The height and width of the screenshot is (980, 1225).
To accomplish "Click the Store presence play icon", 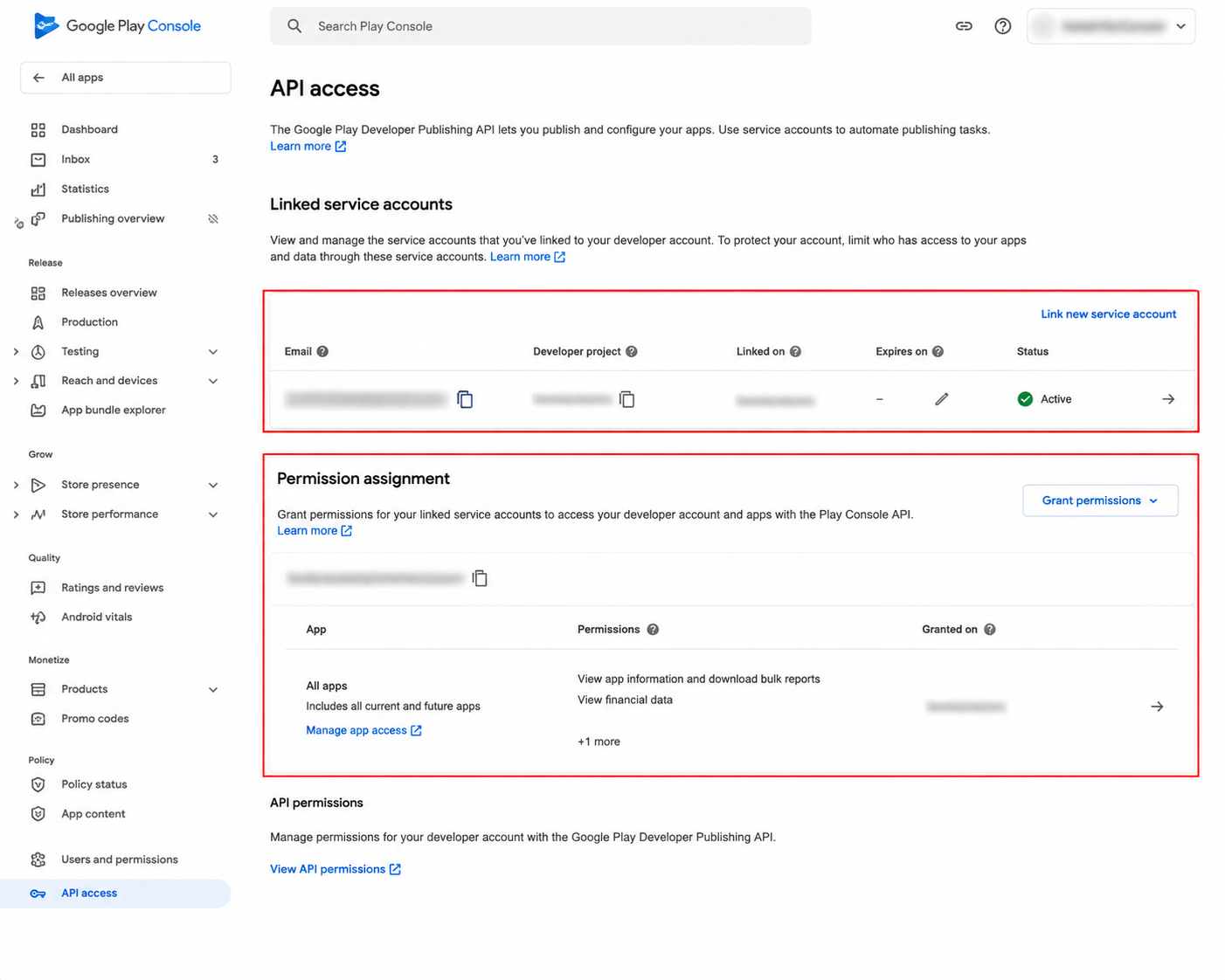I will 38,485.
